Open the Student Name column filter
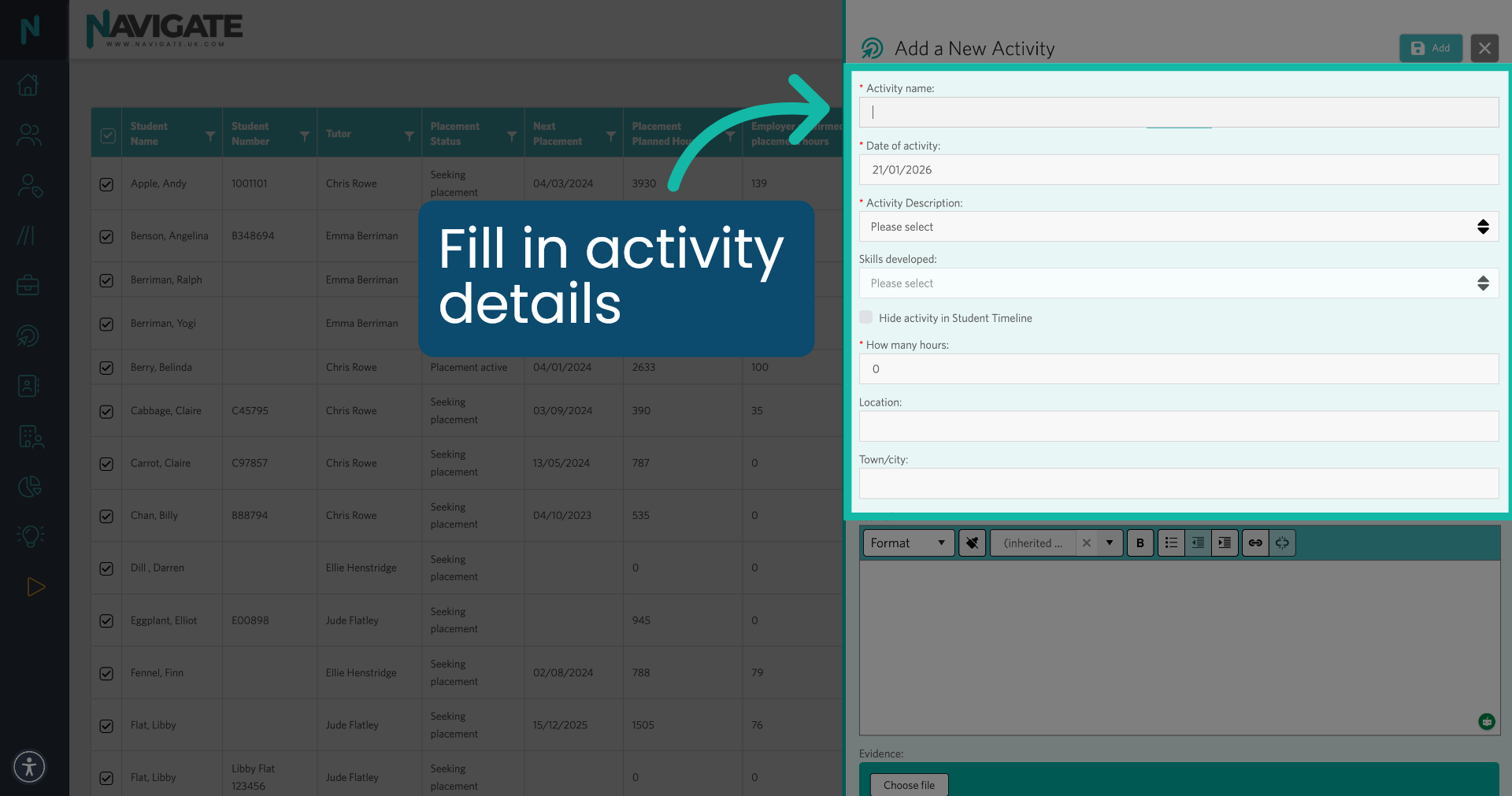This screenshot has width=1512, height=796. 209,135
